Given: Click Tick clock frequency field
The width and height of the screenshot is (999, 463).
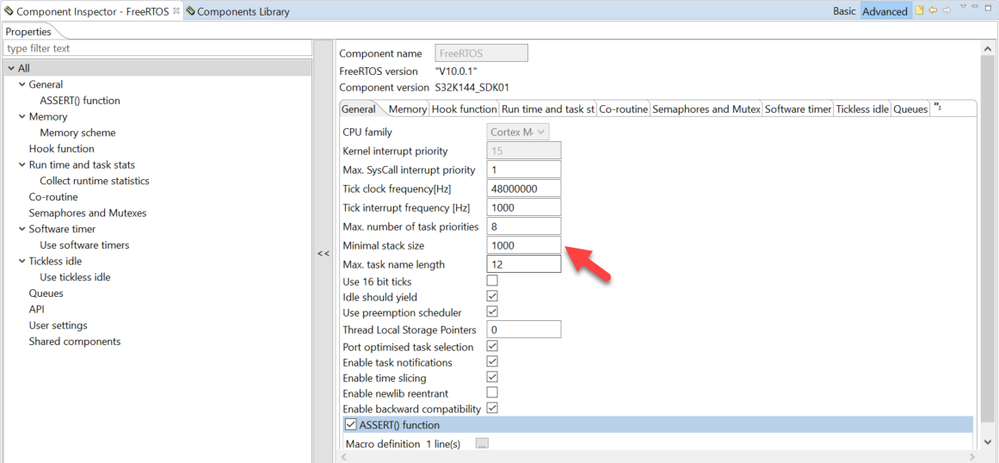Looking at the screenshot, I should point(524,189).
